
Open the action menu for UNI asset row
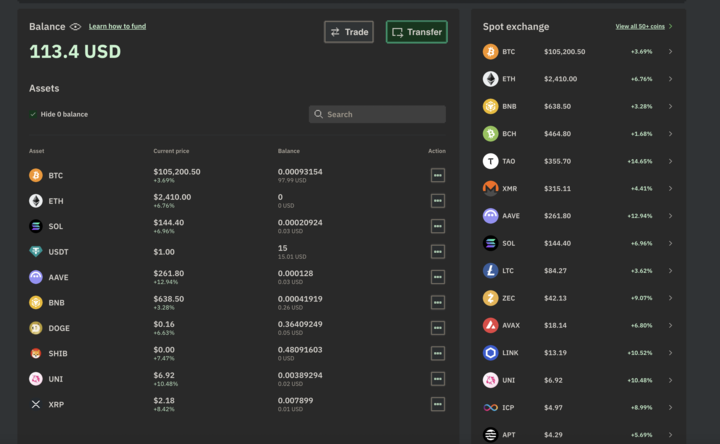click(x=438, y=379)
